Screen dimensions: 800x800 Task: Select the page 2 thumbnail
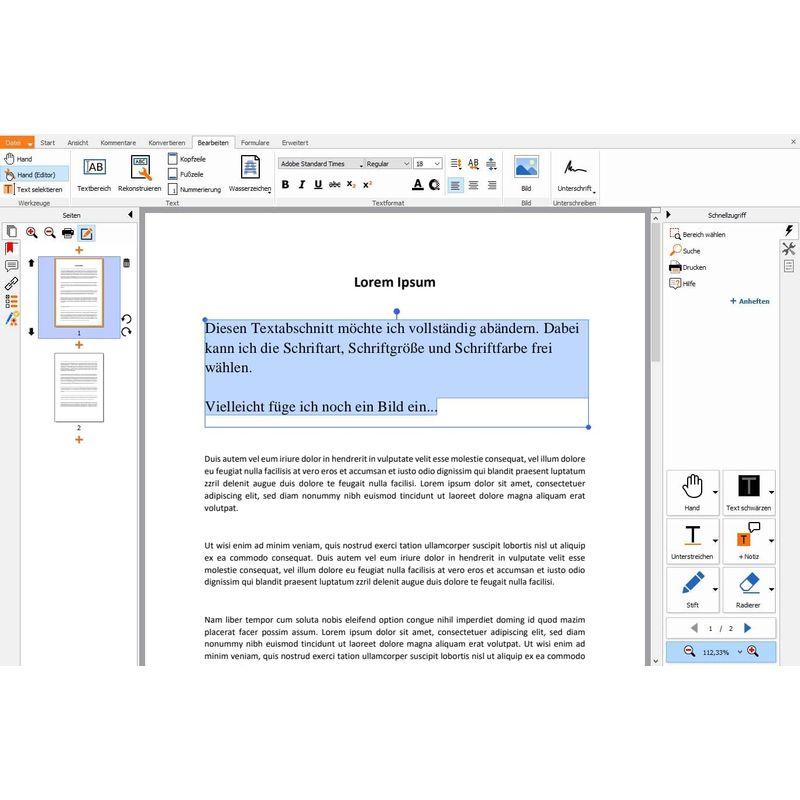(79, 386)
